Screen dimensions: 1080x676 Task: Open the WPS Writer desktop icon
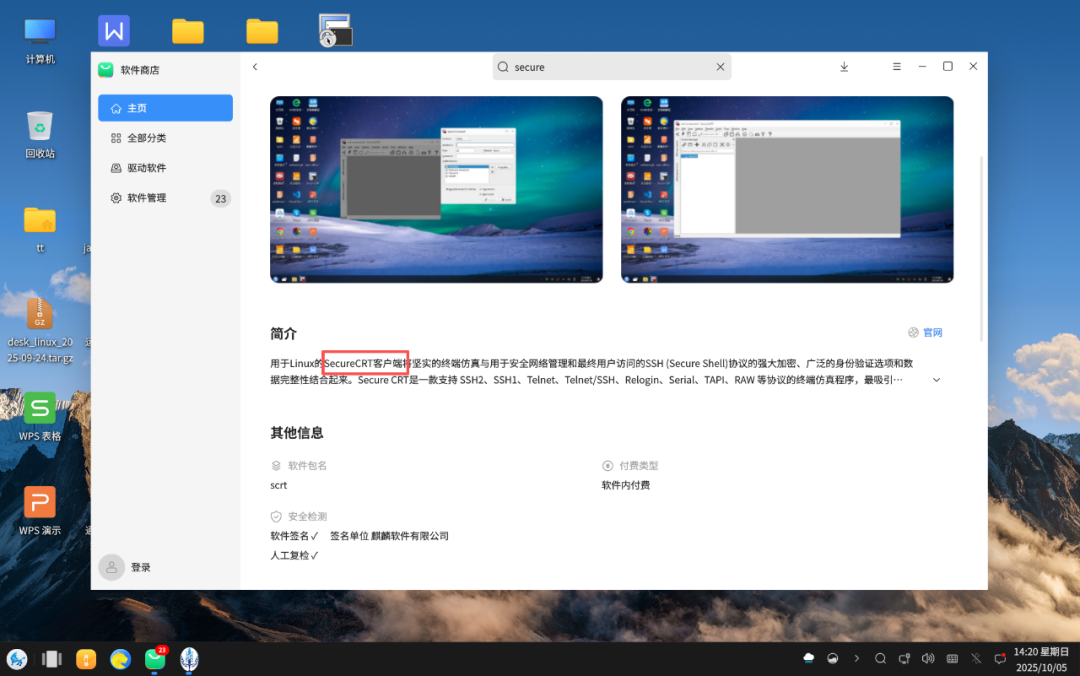point(114,31)
